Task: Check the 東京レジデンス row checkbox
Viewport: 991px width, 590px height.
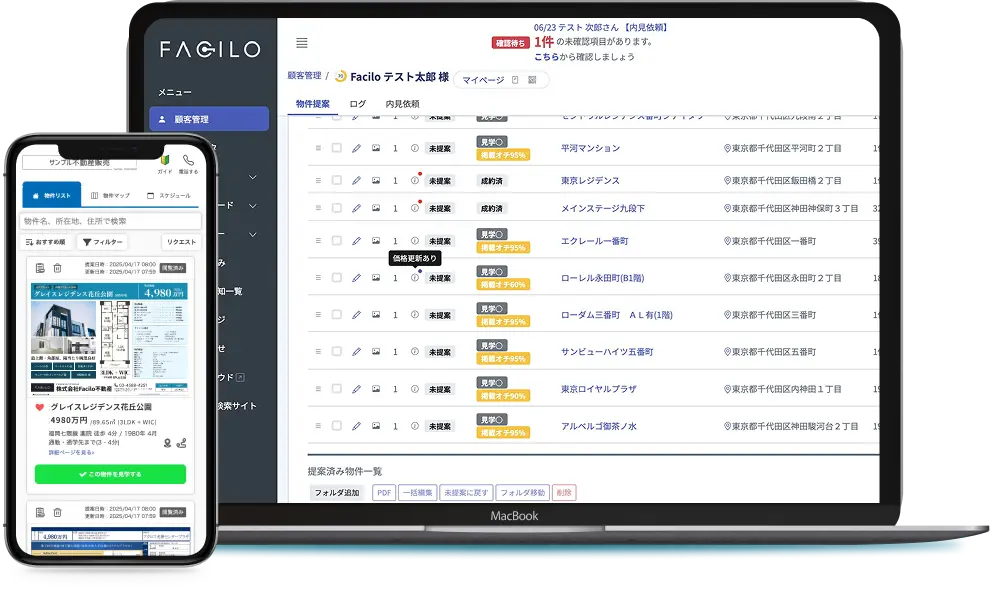Action: coord(337,180)
